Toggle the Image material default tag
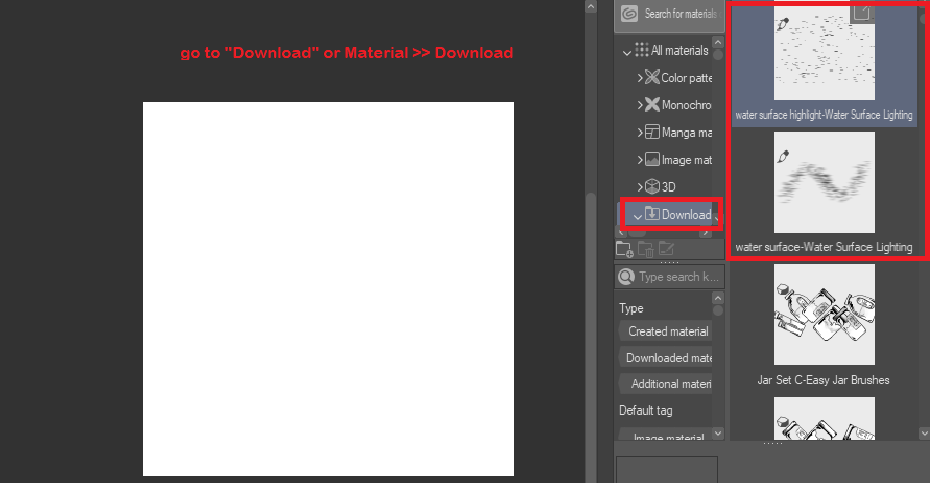This screenshot has width=930, height=483. (665, 435)
